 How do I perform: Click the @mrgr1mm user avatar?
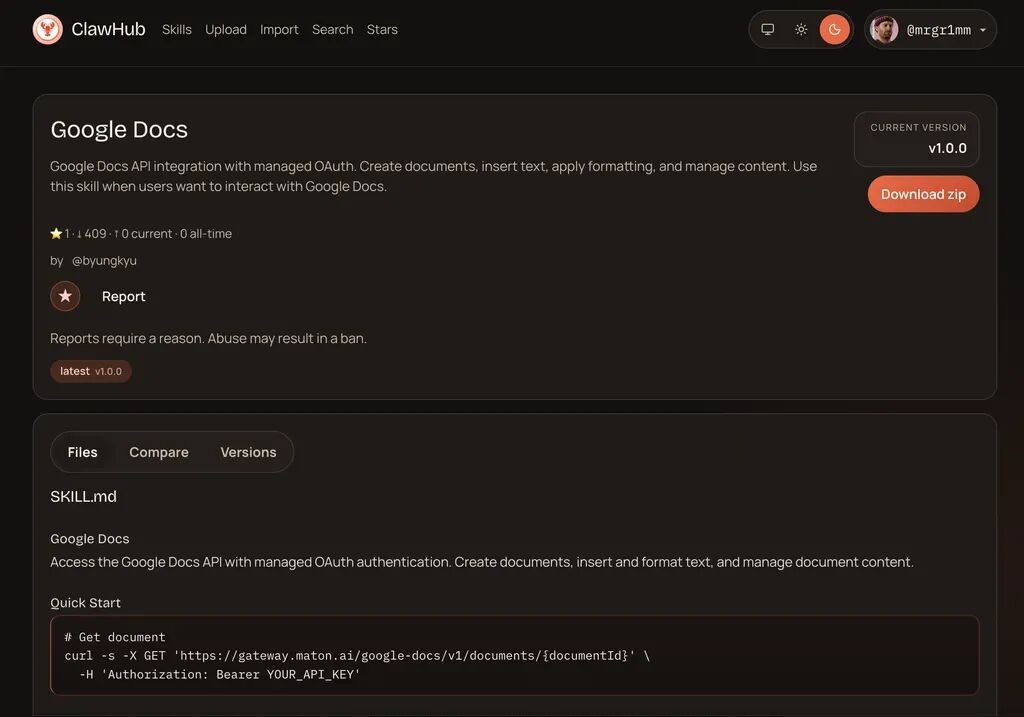tap(884, 29)
